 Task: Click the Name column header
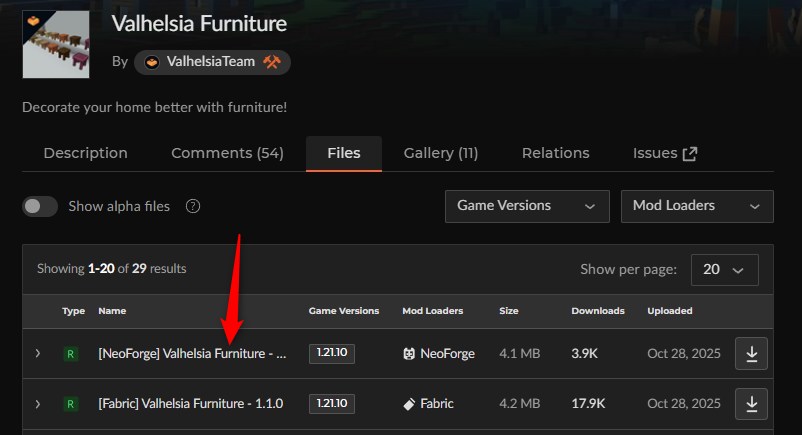point(112,311)
